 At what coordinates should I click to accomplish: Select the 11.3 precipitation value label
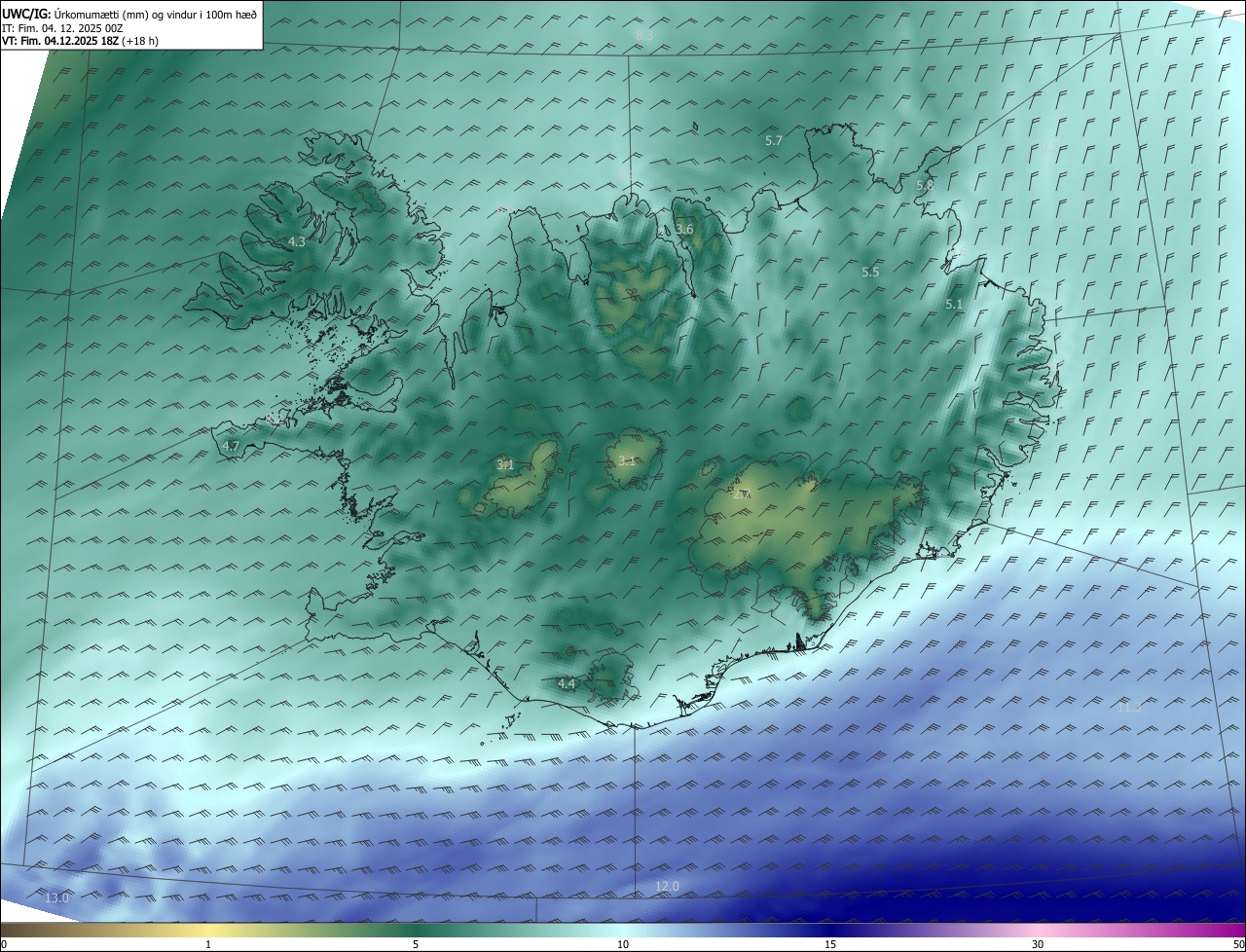pos(1128,706)
